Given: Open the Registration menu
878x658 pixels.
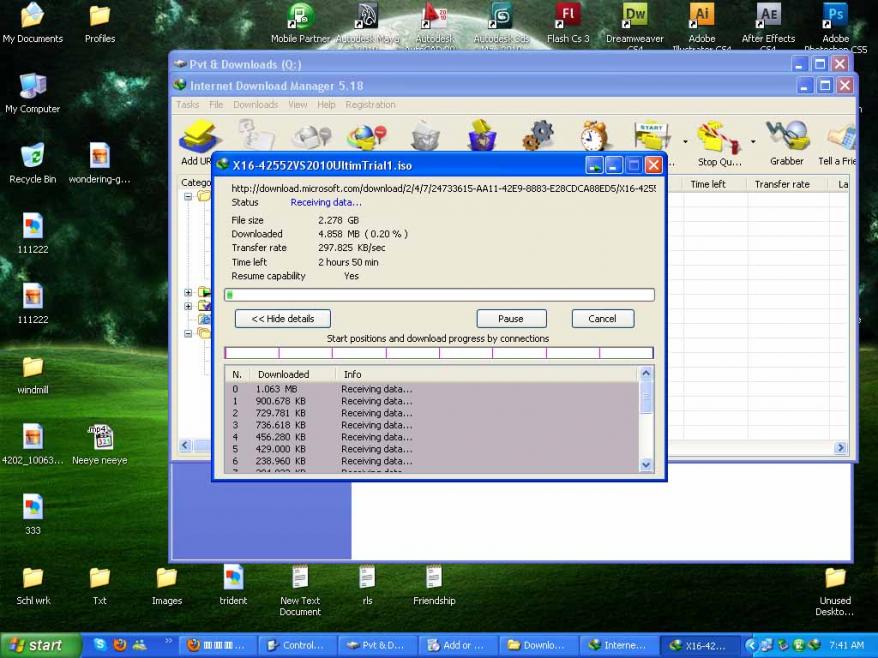Looking at the screenshot, I should pos(370,105).
